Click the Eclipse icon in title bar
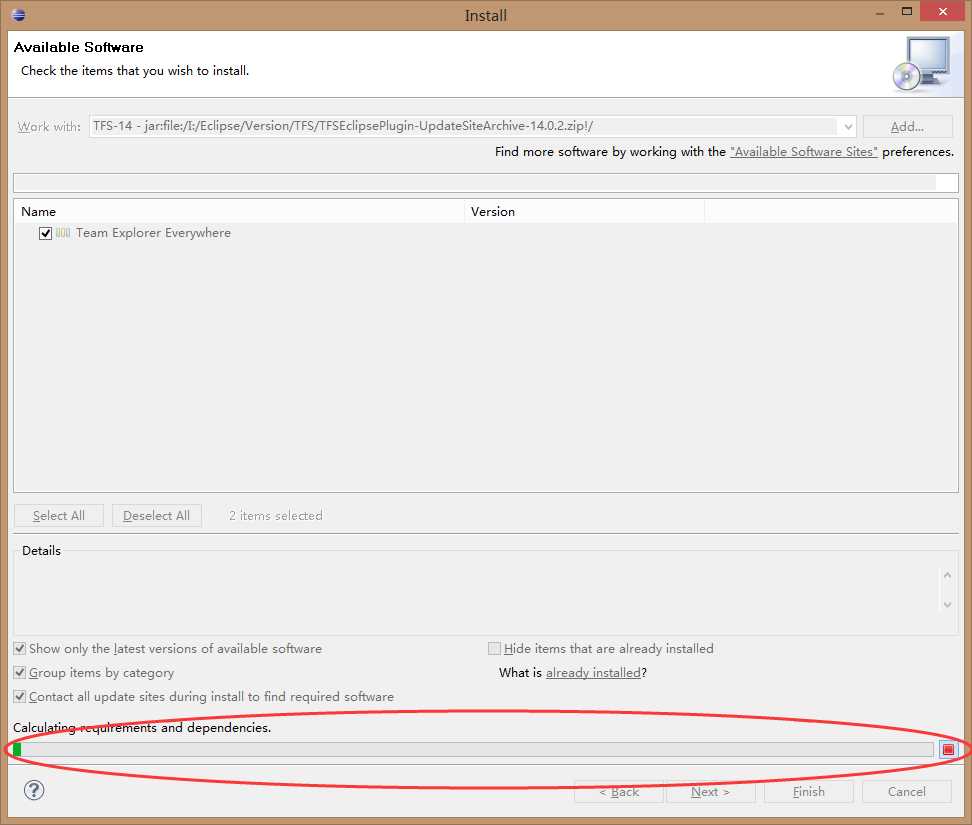Image resolution: width=972 pixels, height=825 pixels. pyautogui.click(x=19, y=15)
